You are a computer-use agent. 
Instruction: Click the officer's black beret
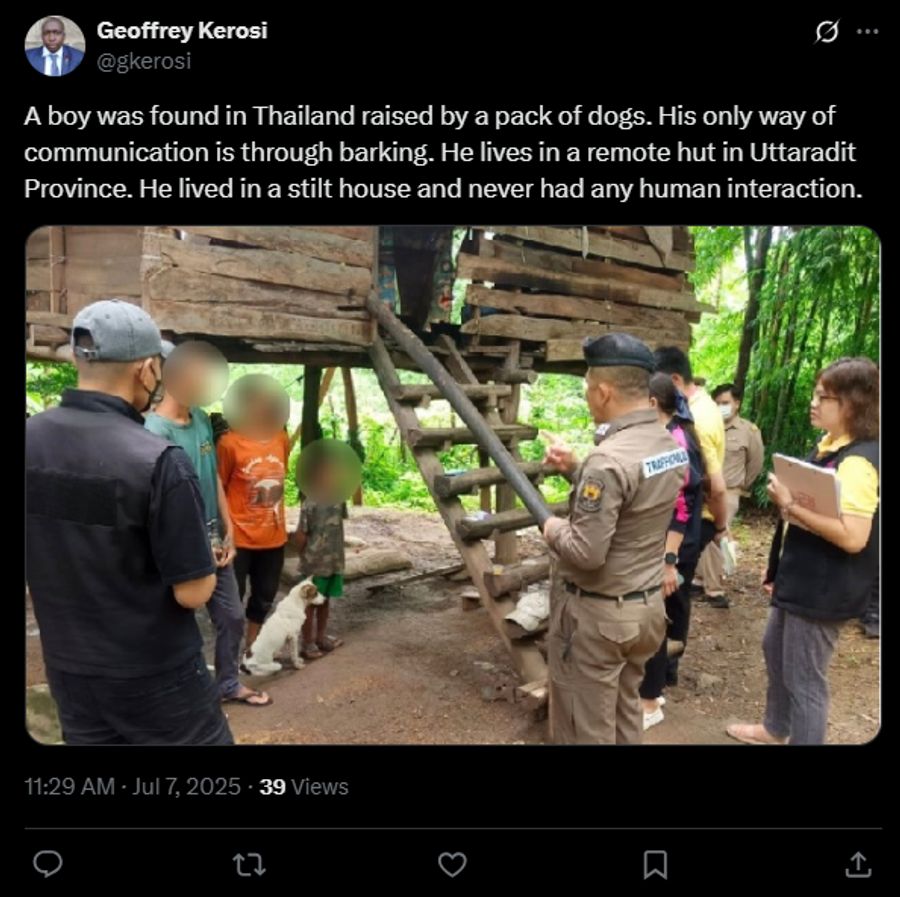click(x=619, y=351)
